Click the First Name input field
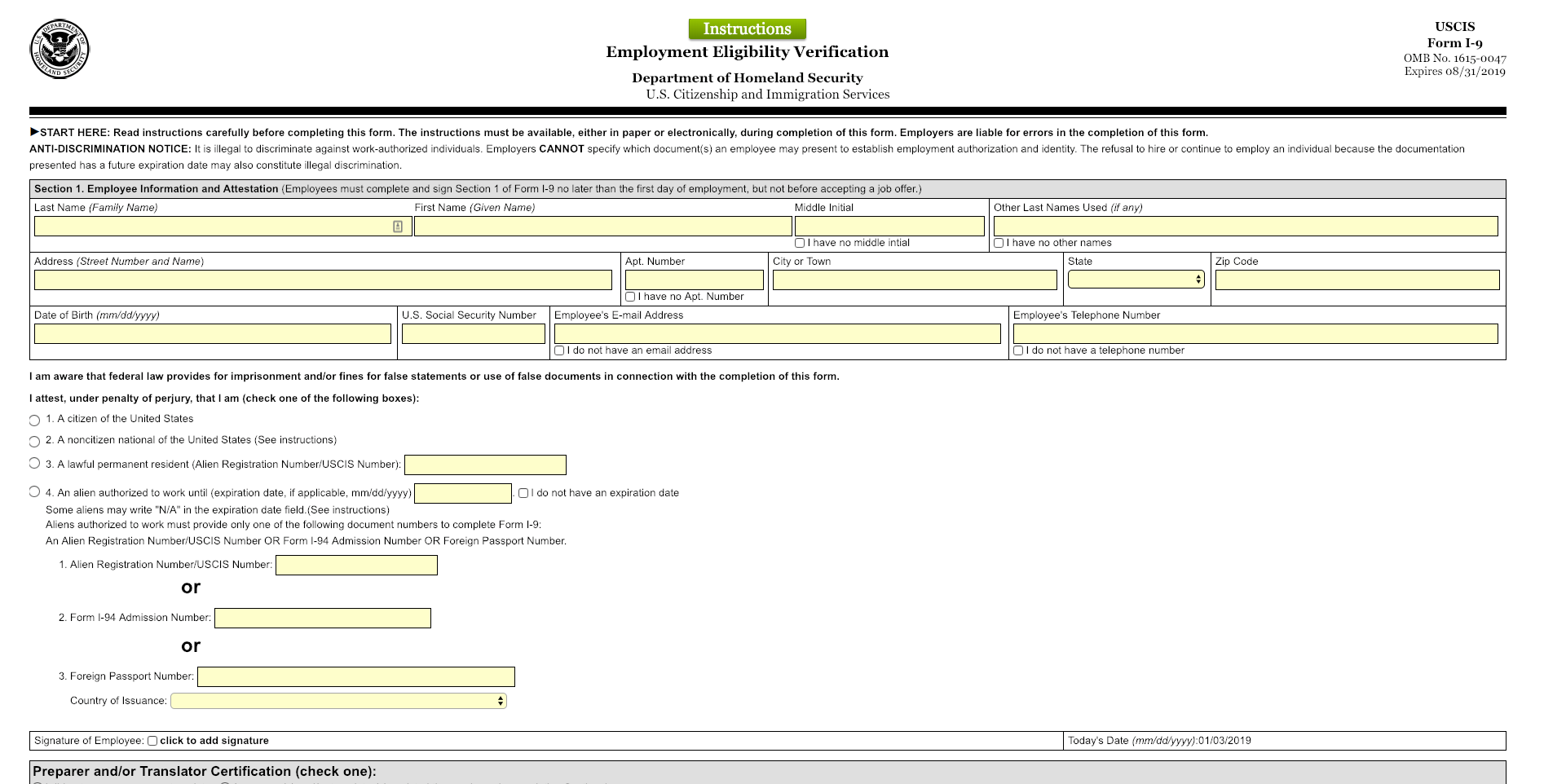1544x784 pixels. (x=603, y=226)
